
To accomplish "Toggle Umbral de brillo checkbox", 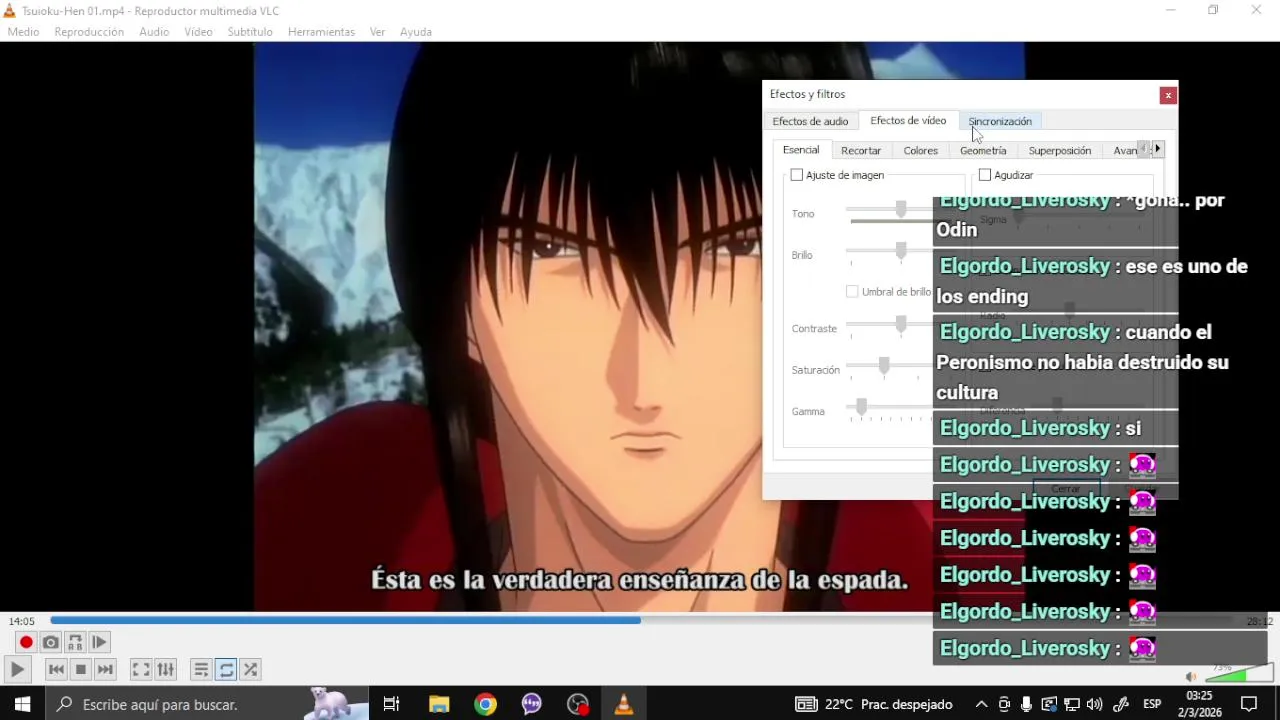I will [x=852, y=292].
